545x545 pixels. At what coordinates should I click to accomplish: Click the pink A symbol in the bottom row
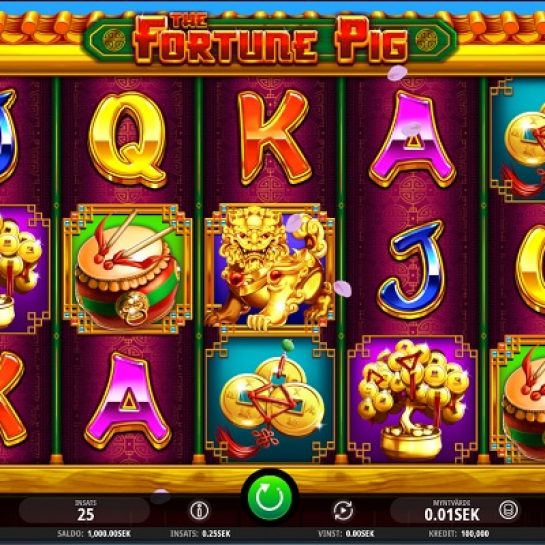(128, 401)
